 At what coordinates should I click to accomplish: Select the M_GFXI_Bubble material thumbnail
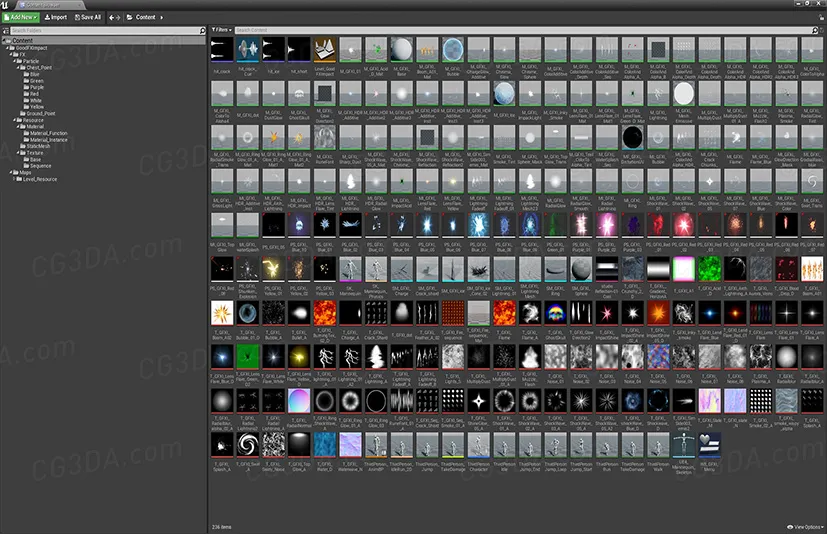click(453, 50)
